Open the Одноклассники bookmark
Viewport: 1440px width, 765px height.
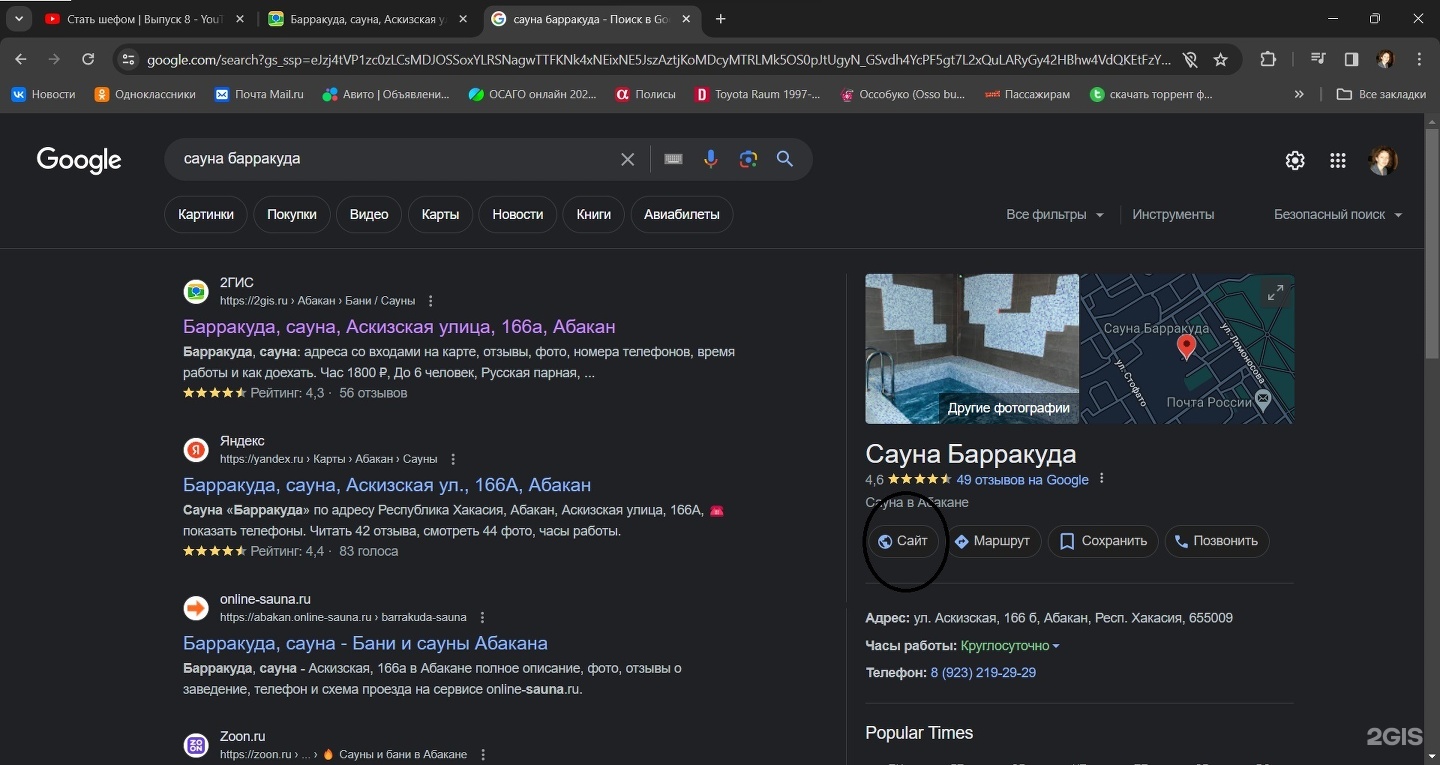145,94
